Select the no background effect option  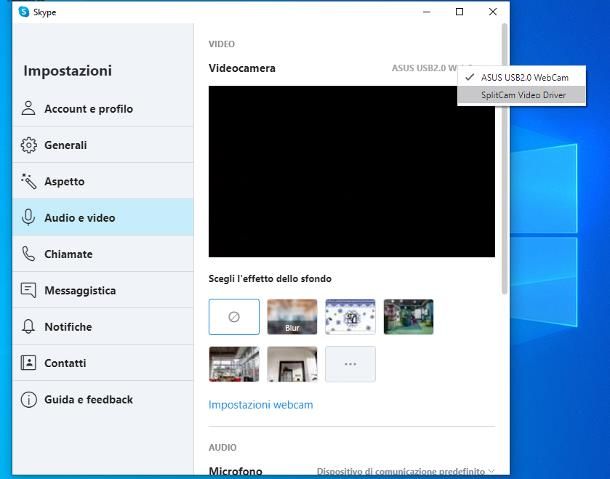click(234, 317)
